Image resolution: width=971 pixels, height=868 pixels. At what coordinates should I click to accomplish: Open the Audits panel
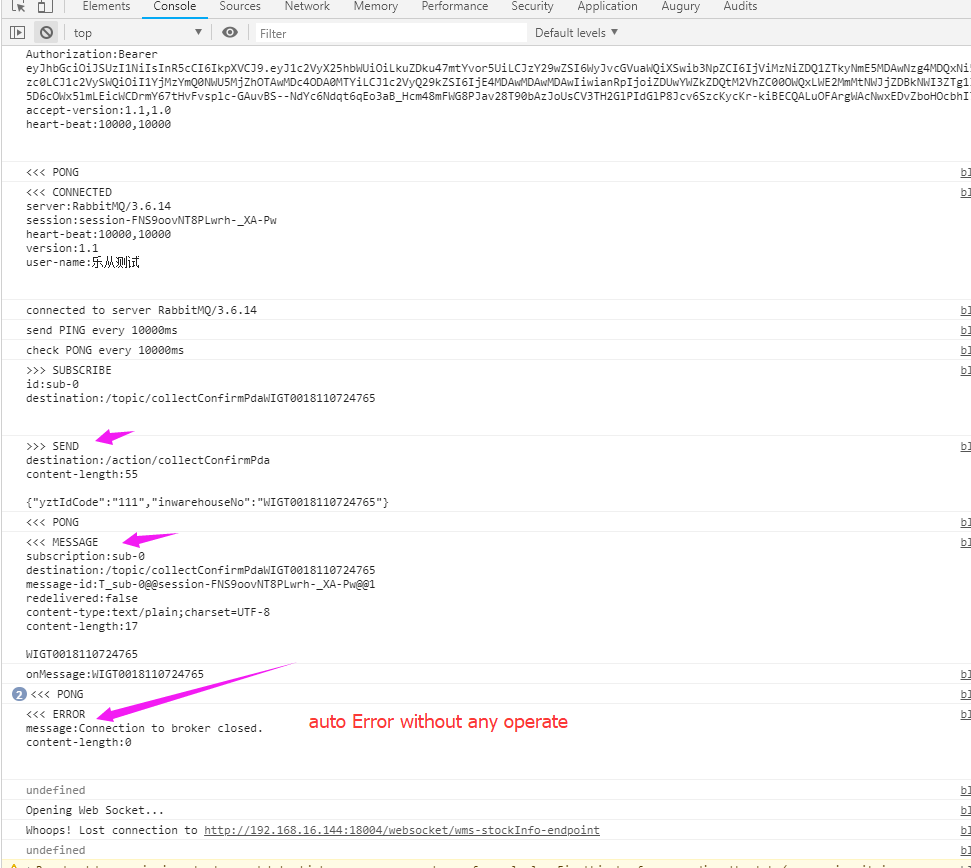pos(740,7)
